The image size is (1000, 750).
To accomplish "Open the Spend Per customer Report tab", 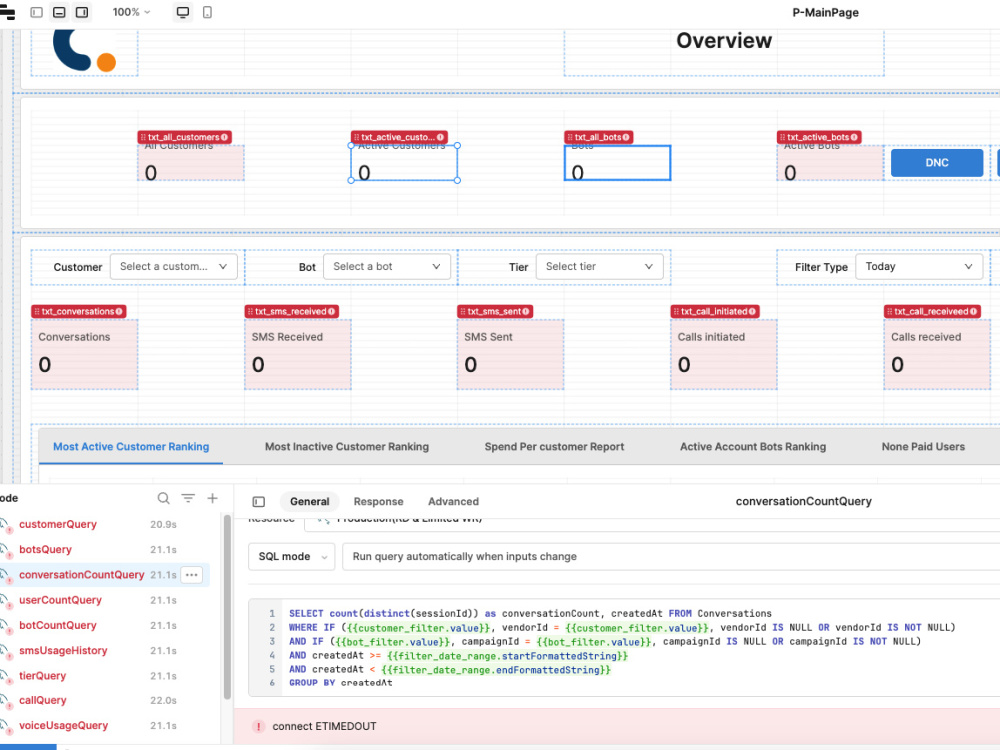I will point(554,446).
